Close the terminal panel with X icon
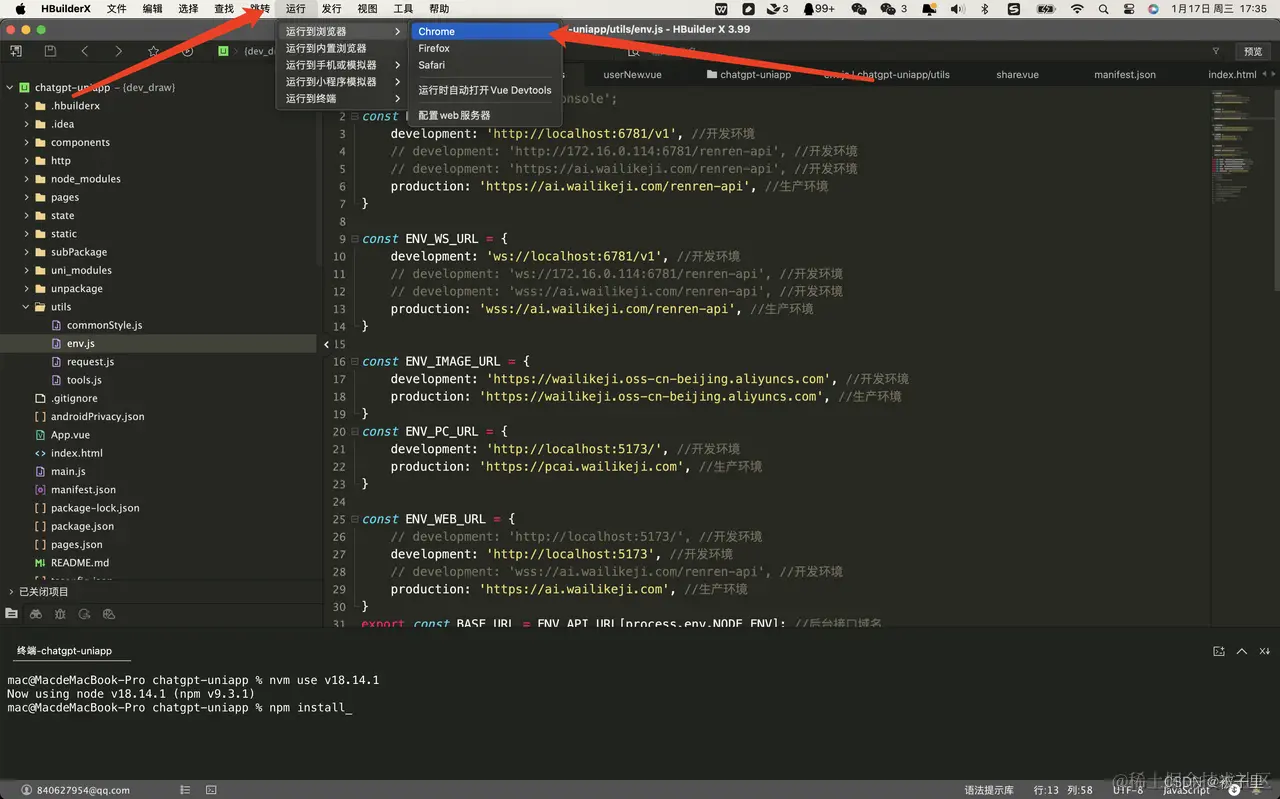Screen dimensions: 1280x799 click(x=1265, y=651)
